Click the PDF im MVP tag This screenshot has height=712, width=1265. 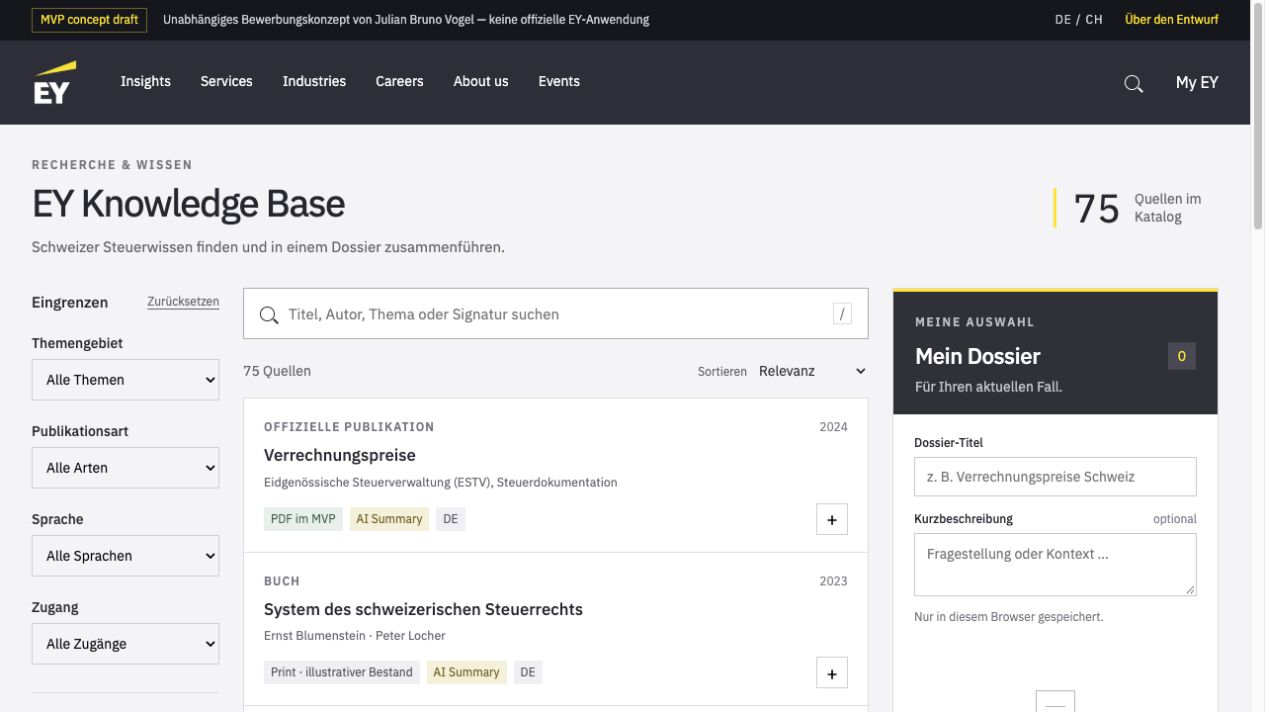(x=304, y=520)
